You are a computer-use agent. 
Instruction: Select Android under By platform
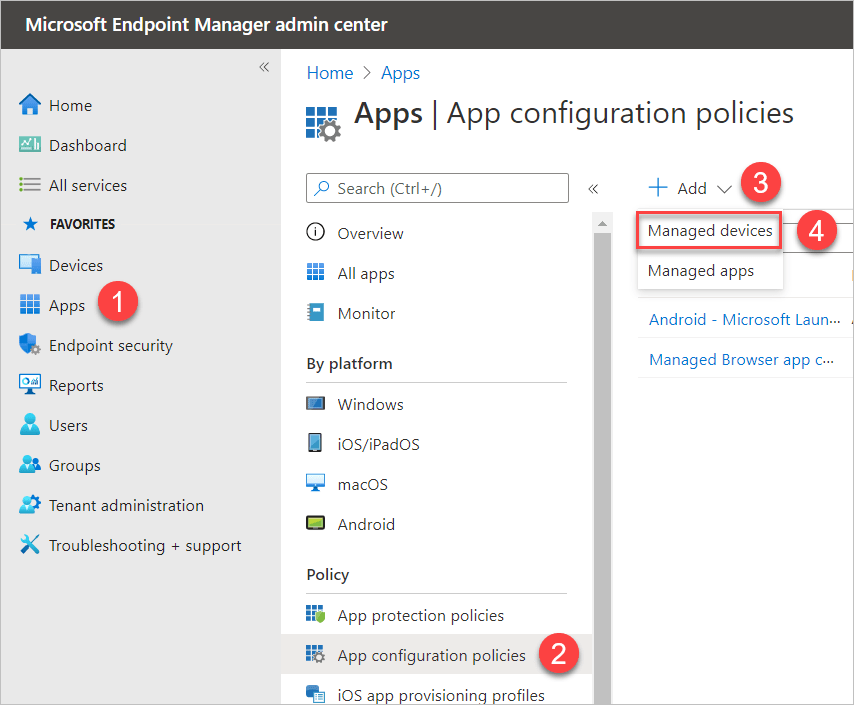(x=366, y=525)
